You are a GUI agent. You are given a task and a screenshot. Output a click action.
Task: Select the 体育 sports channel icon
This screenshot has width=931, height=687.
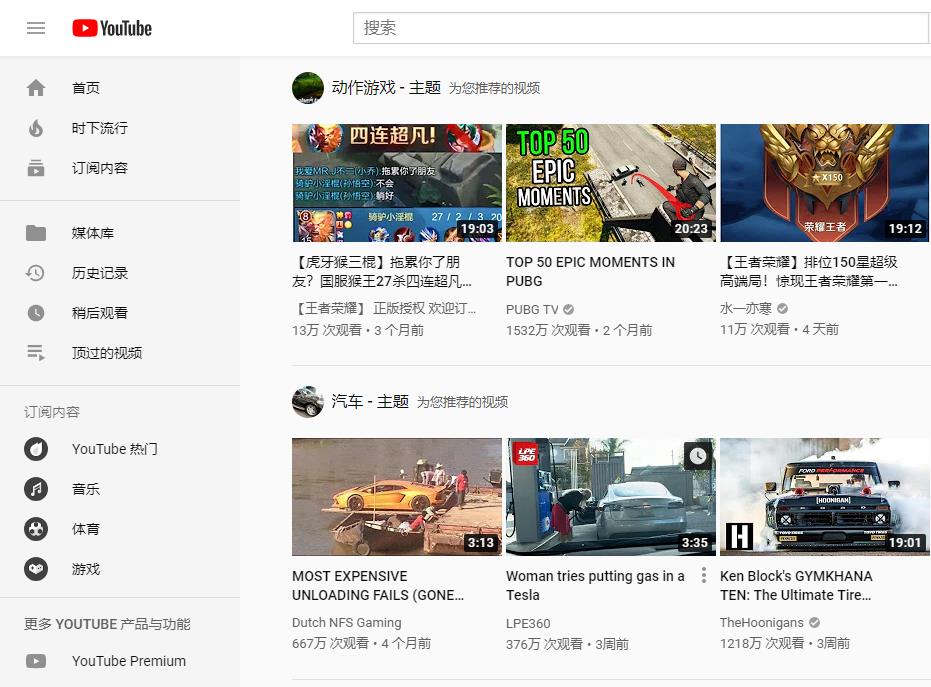coord(36,529)
